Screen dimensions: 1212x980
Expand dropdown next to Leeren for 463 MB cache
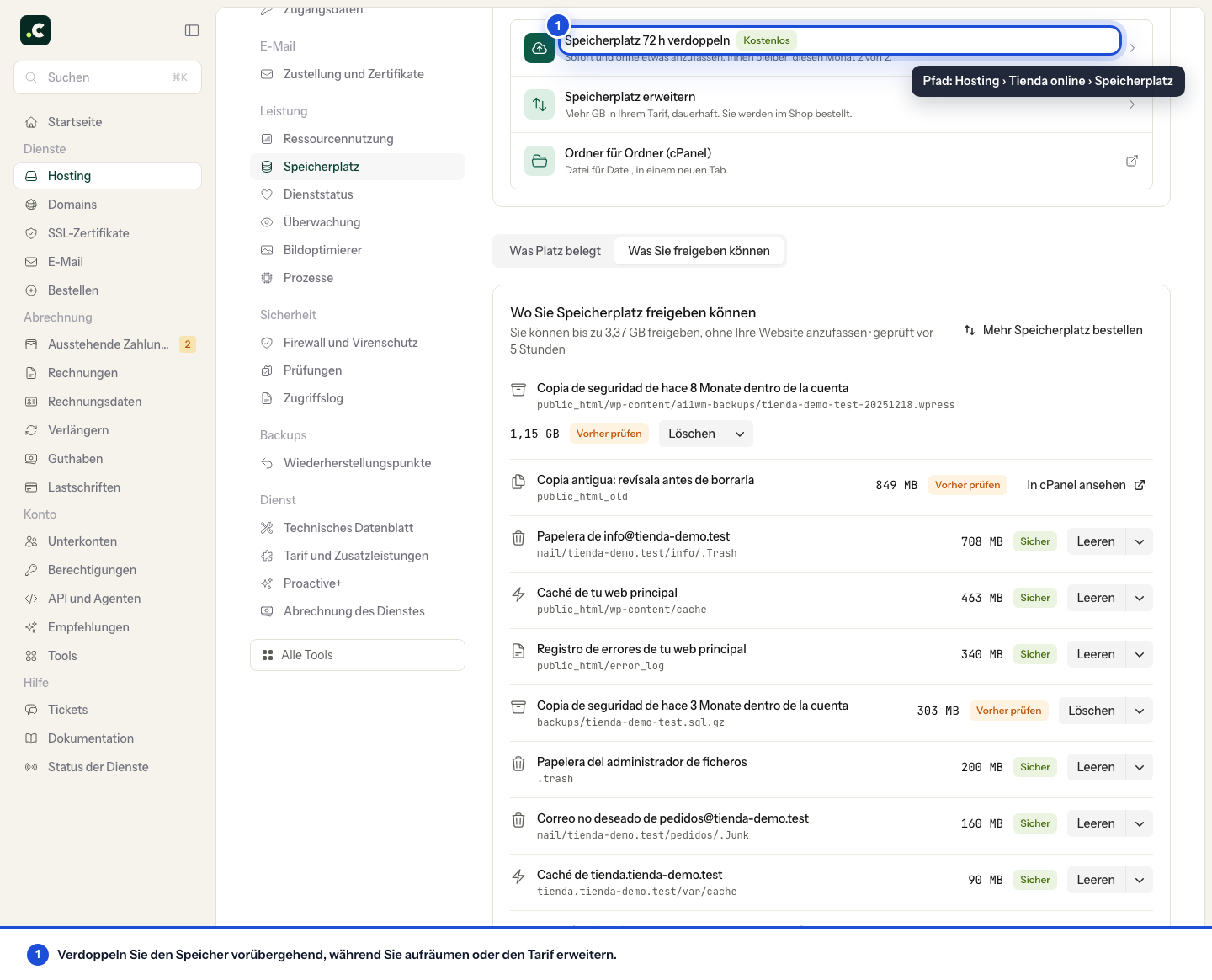coord(1140,598)
